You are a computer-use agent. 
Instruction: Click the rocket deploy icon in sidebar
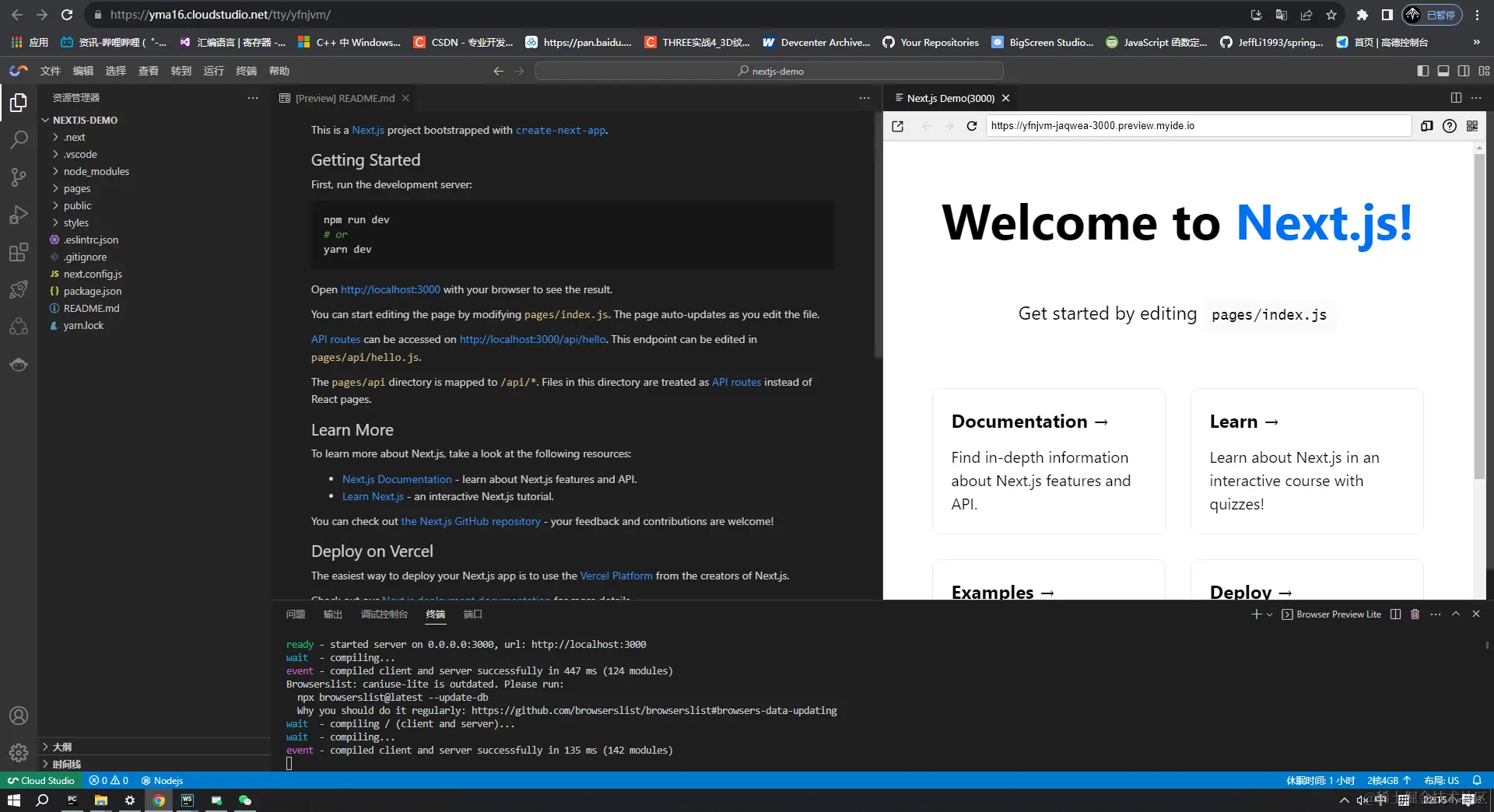pyautogui.click(x=19, y=289)
